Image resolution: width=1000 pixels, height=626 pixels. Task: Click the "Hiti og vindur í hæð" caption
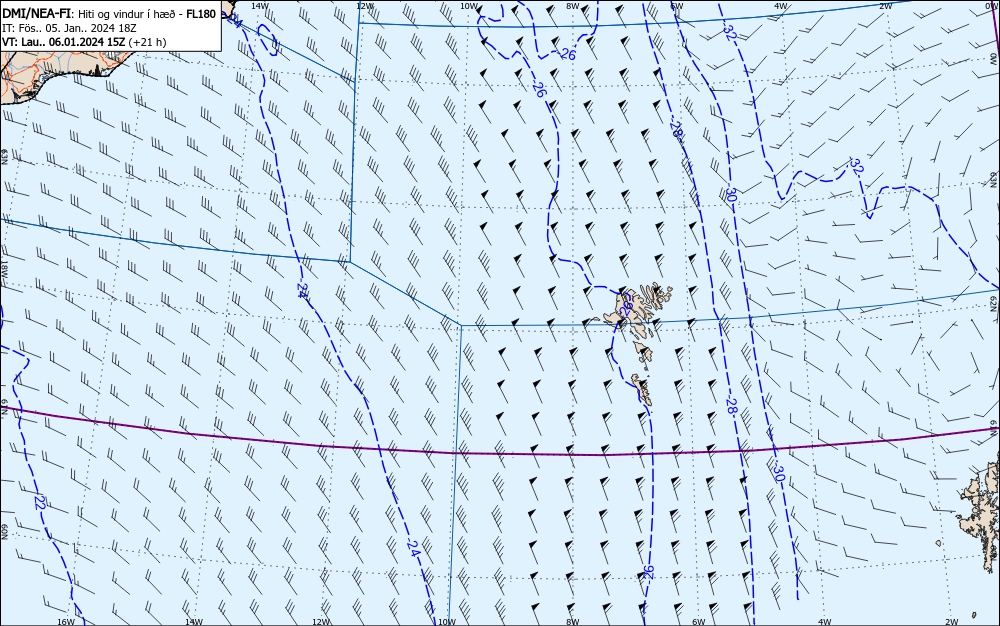126,14
